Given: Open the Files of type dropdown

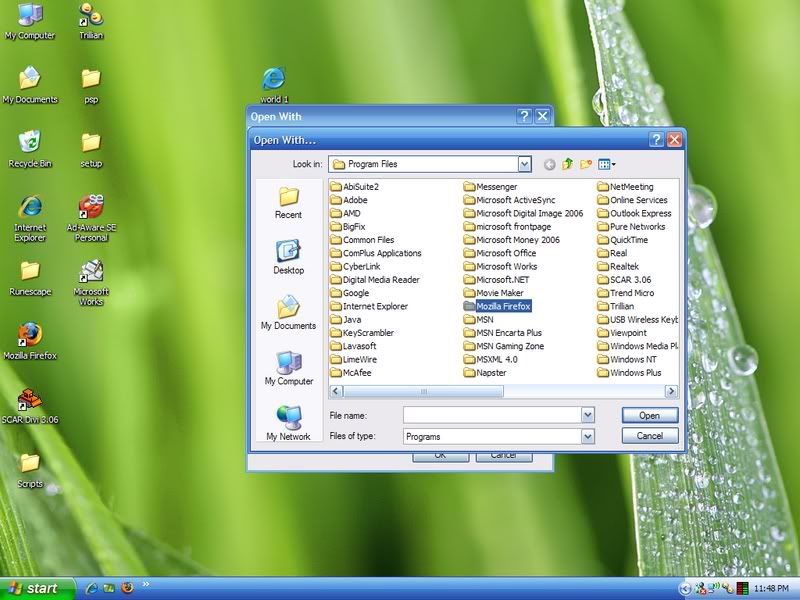Looking at the screenshot, I should pos(587,436).
